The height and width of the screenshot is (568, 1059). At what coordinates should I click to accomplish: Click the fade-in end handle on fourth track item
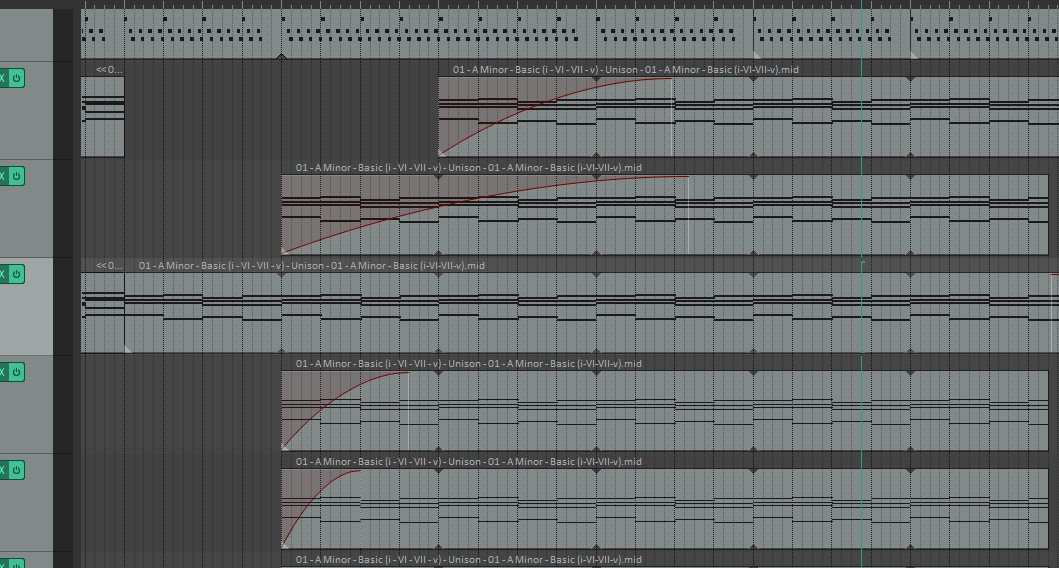409,373
